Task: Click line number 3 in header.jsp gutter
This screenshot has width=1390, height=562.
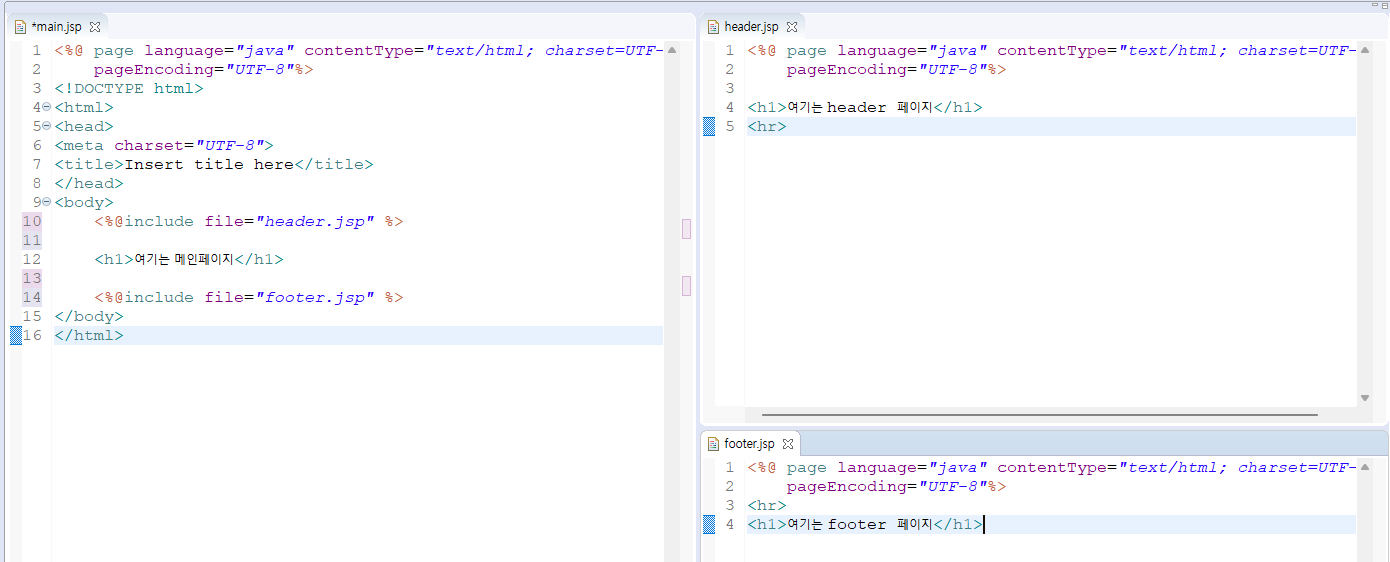Action: (x=730, y=88)
